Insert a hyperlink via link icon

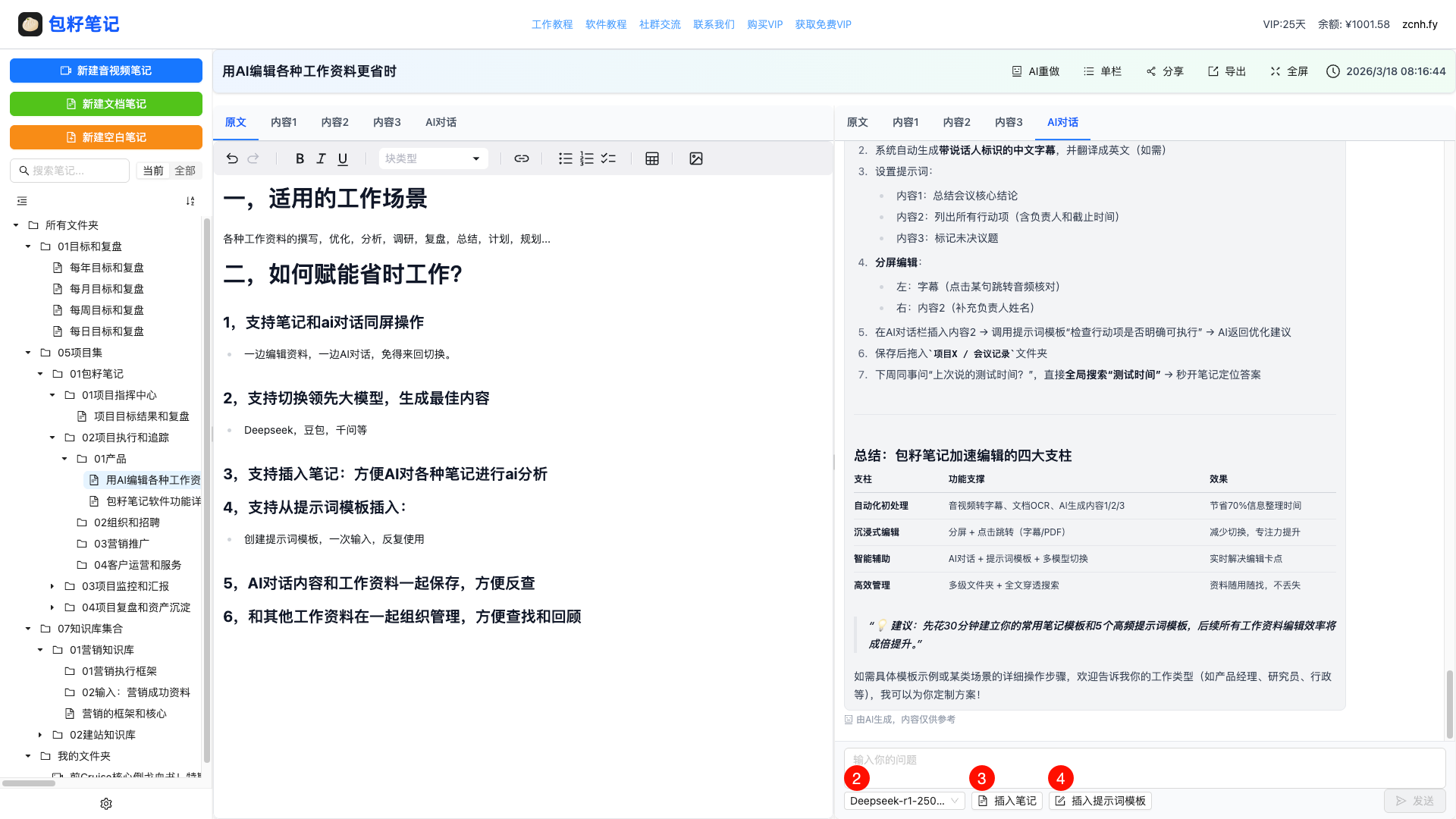pos(522,158)
